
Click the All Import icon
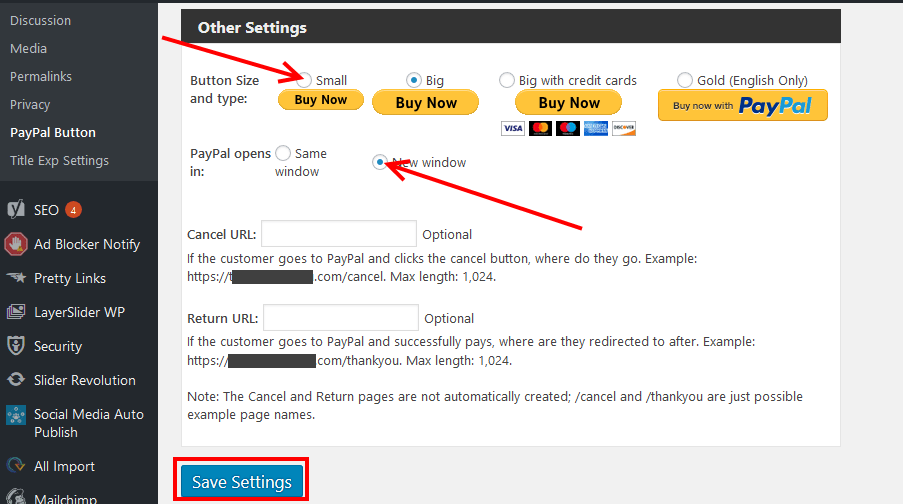coord(16,465)
